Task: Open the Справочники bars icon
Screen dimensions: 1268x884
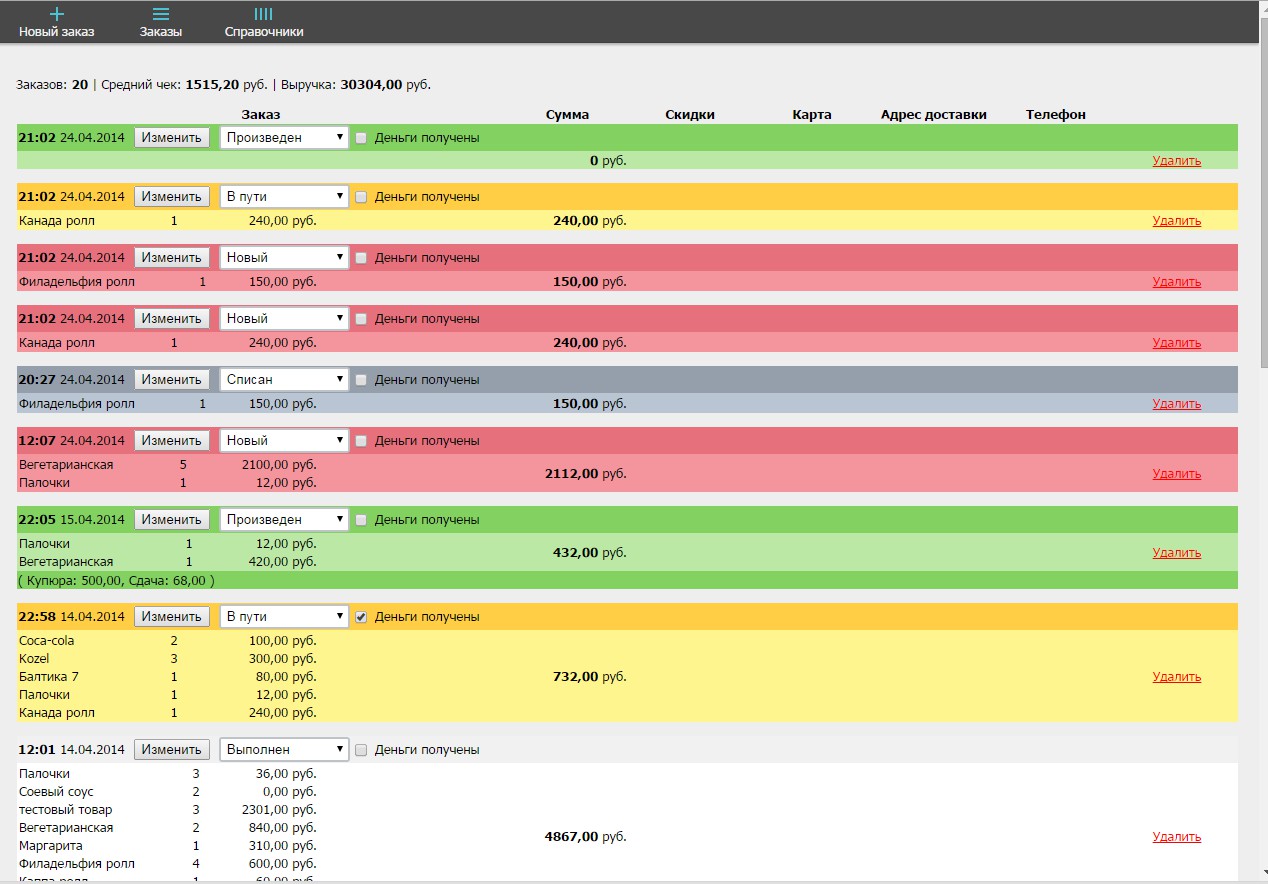Action: [264, 14]
